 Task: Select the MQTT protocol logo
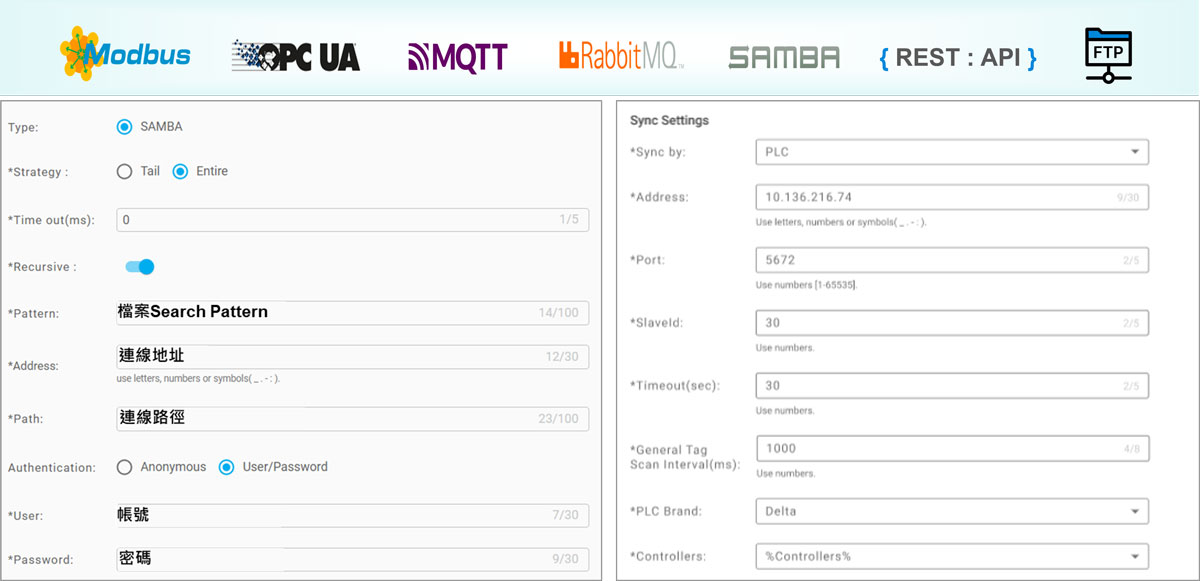(458, 57)
